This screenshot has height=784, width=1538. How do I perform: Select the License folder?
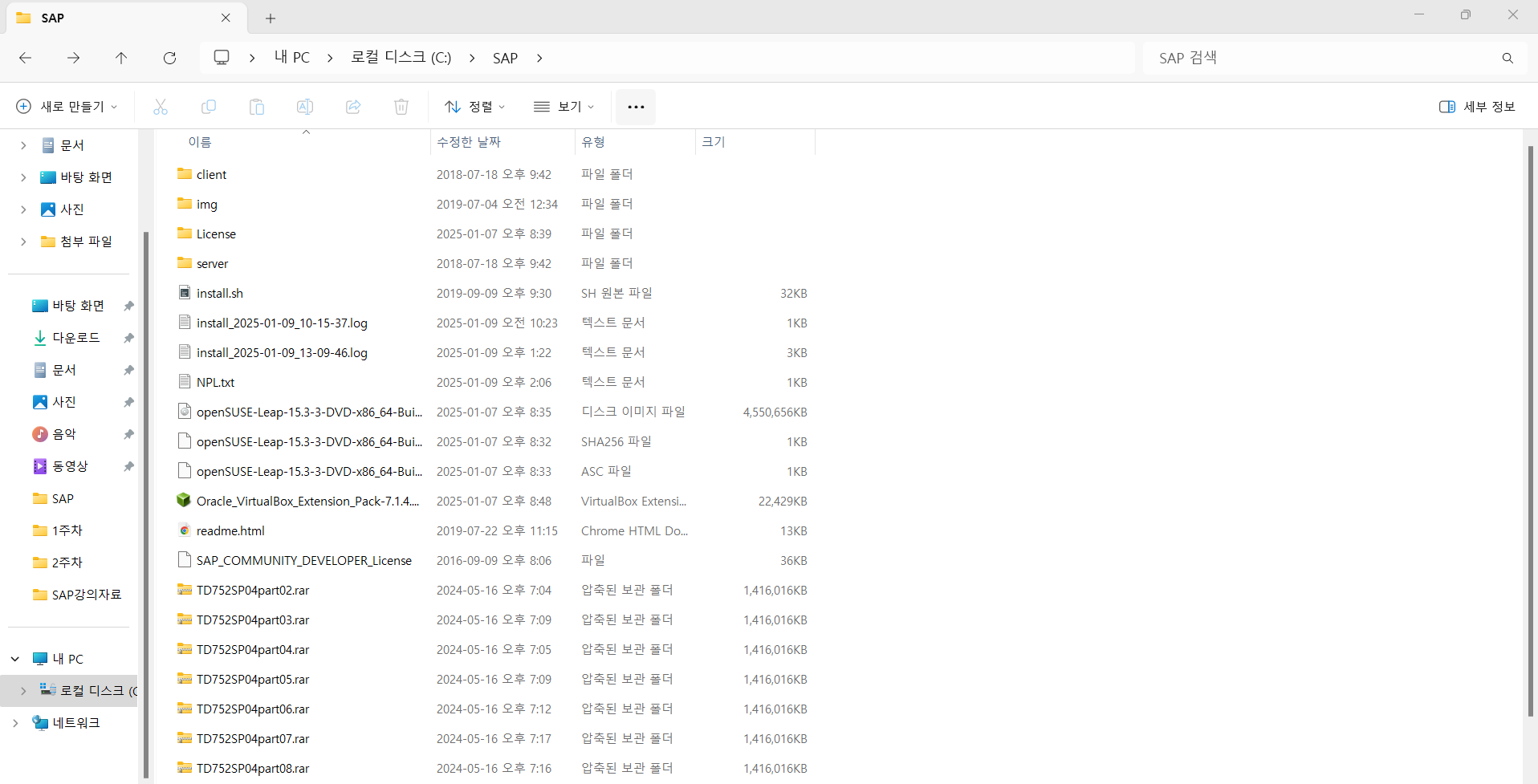point(216,234)
